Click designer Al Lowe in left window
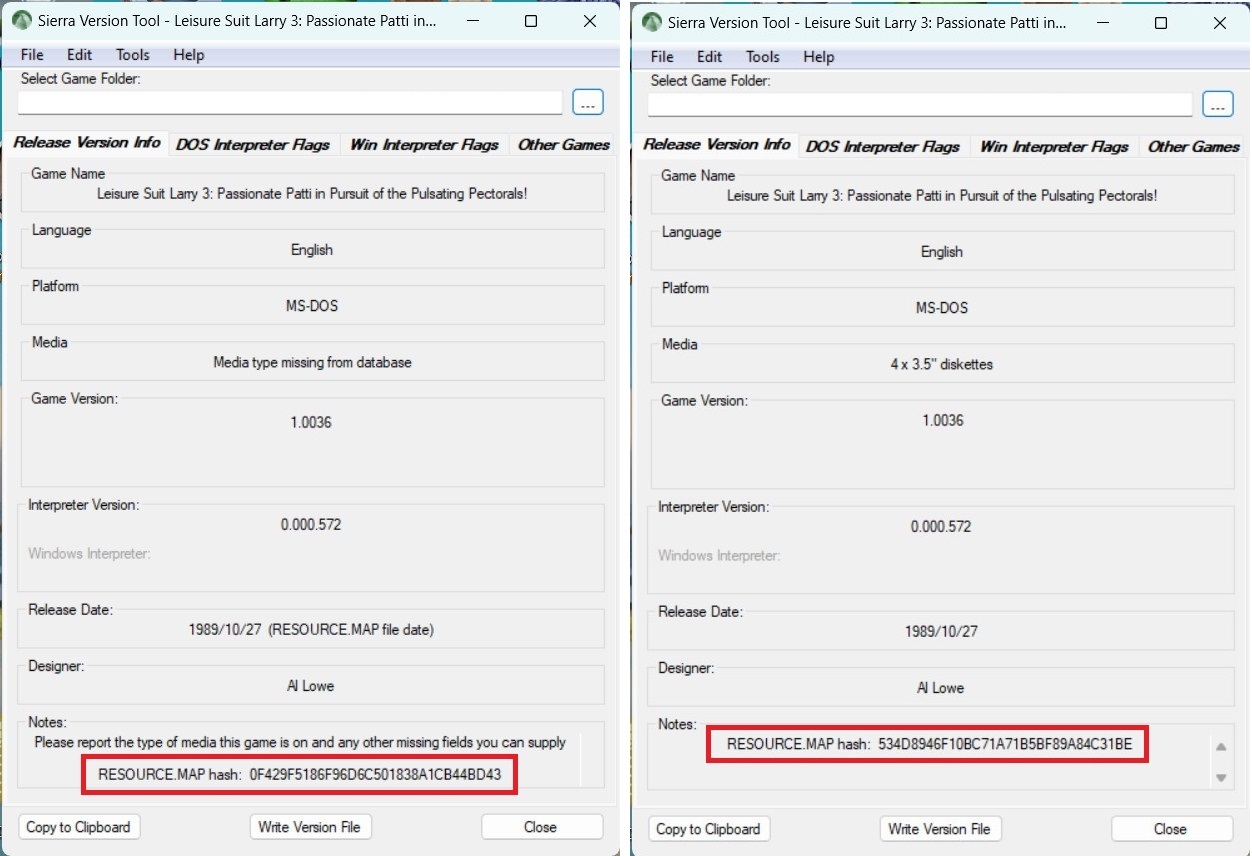Viewport: 1252px width, 856px height. (x=310, y=686)
